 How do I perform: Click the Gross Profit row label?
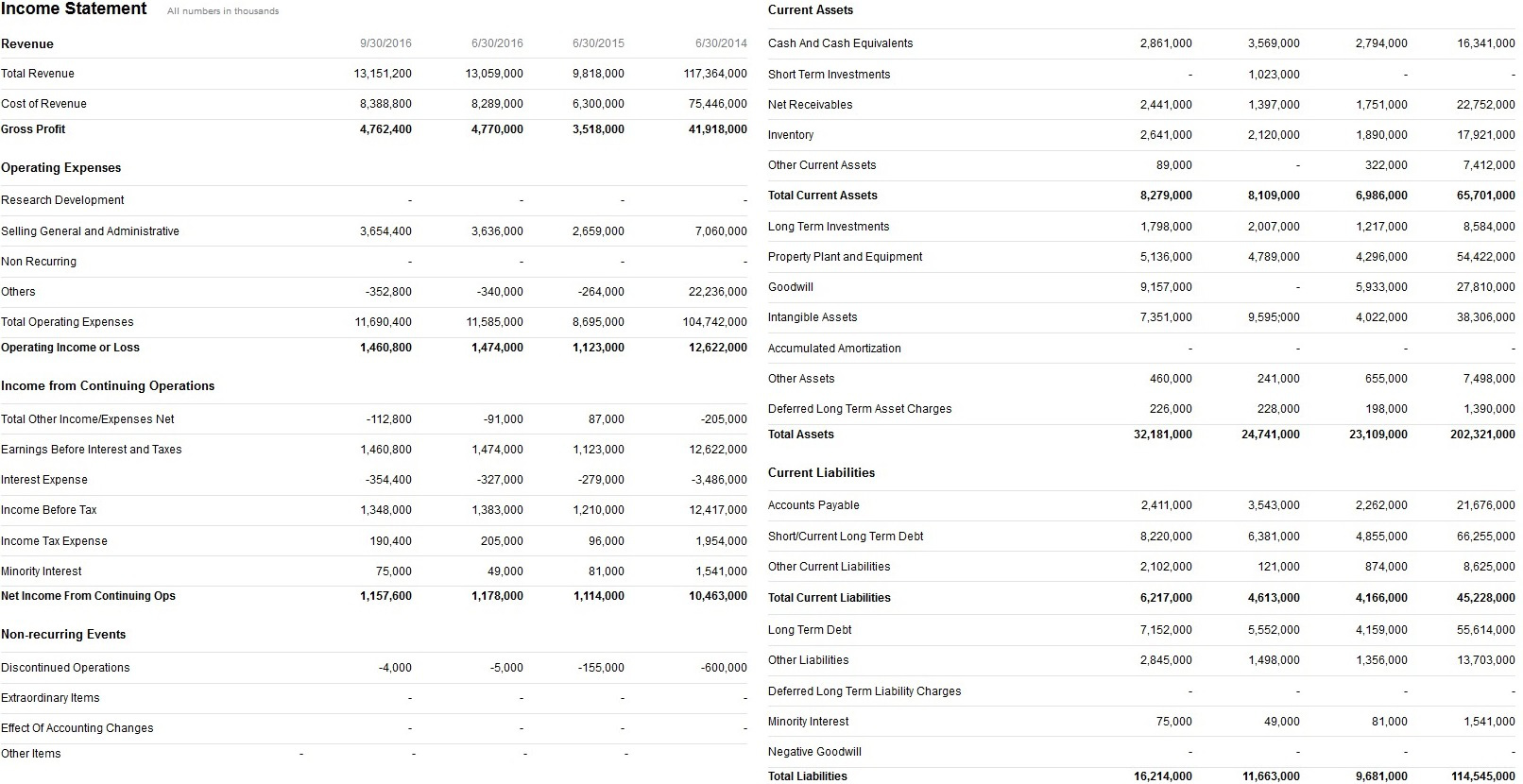[x=33, y=129]
